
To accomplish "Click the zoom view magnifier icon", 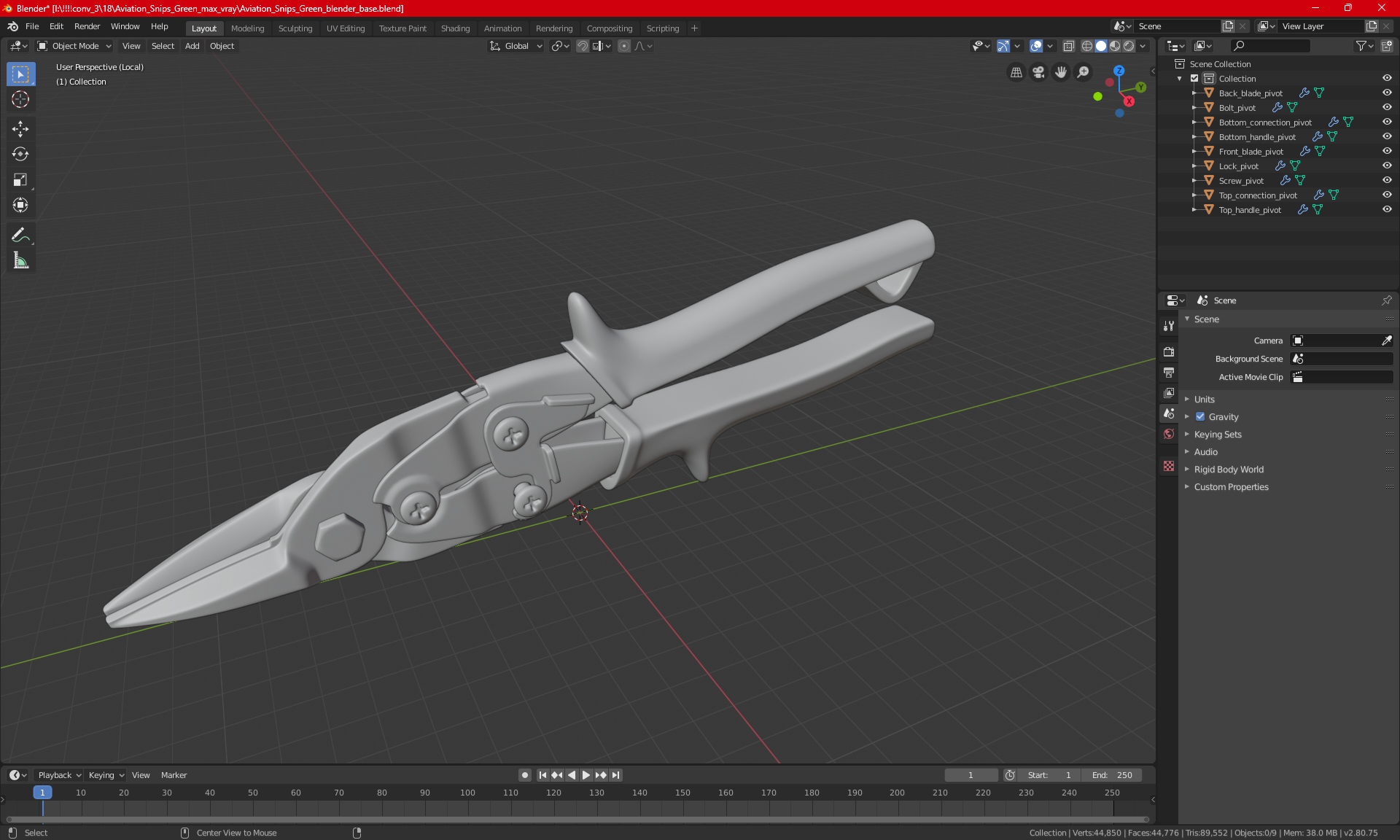I will tap(1084, 72).
